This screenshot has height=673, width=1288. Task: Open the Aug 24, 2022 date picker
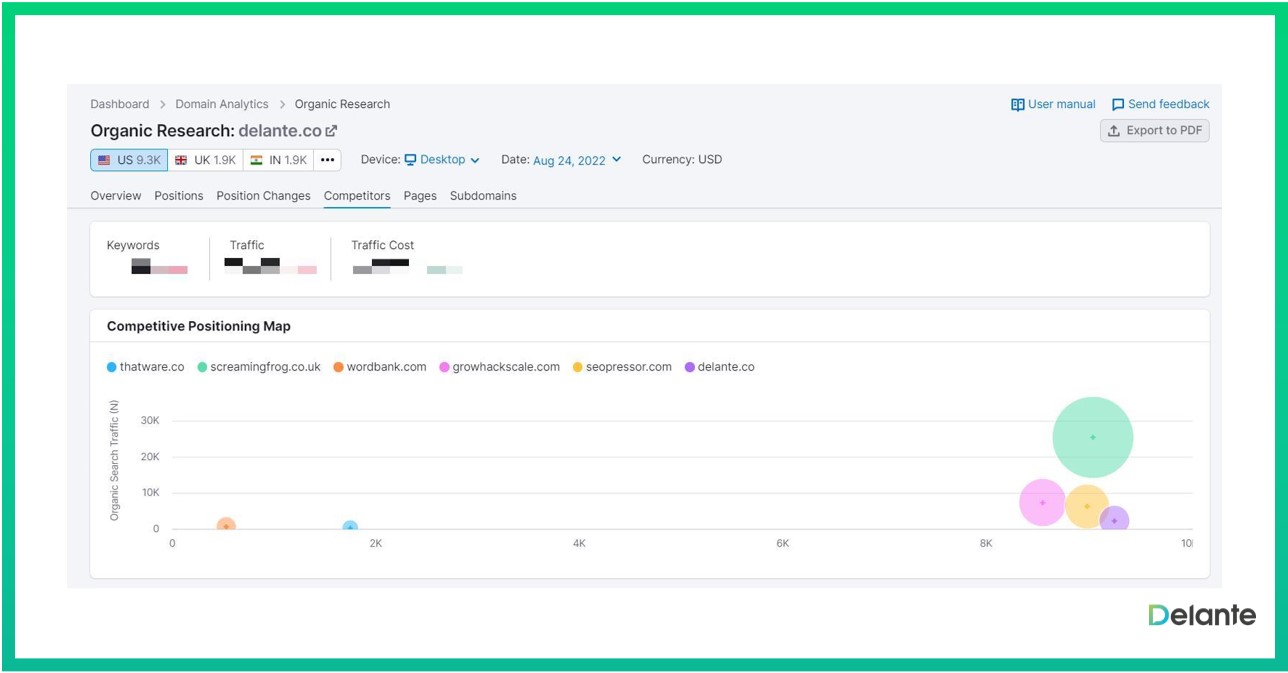(577, 160)
